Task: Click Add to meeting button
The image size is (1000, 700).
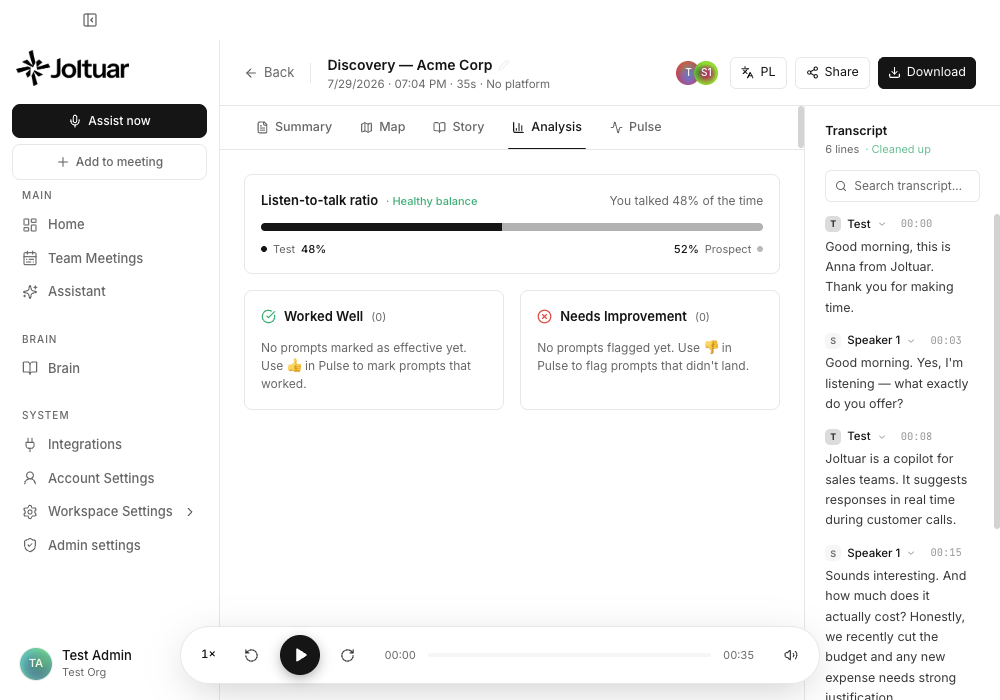Action: (x=109, y=162)
